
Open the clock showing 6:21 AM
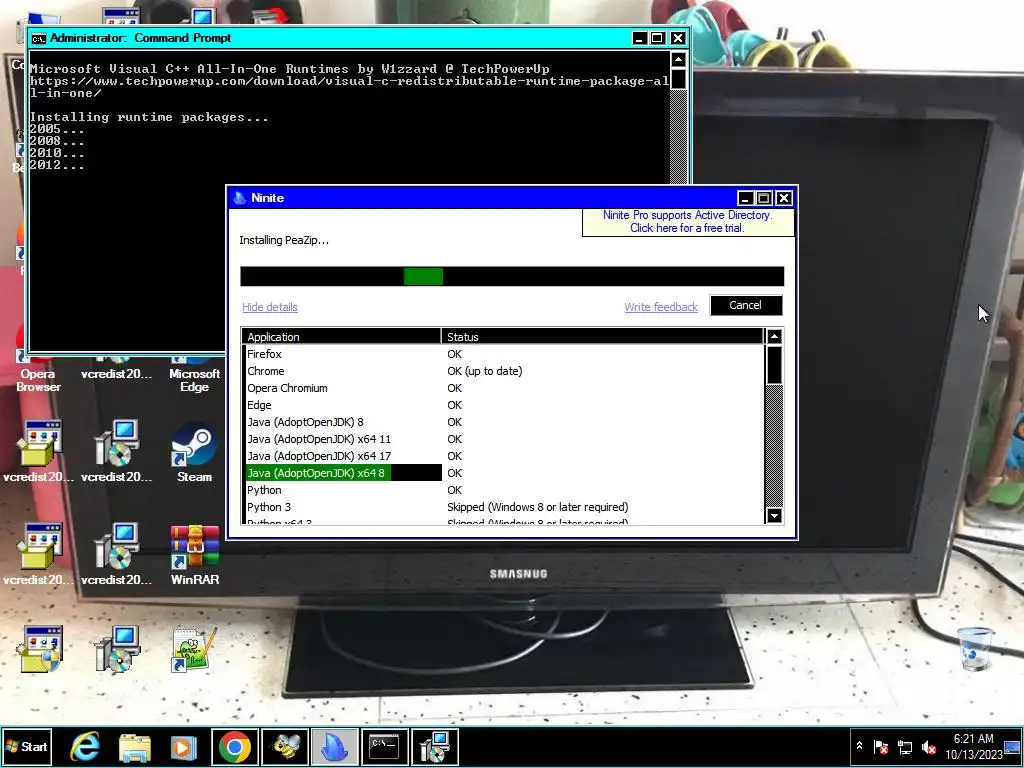973,746
